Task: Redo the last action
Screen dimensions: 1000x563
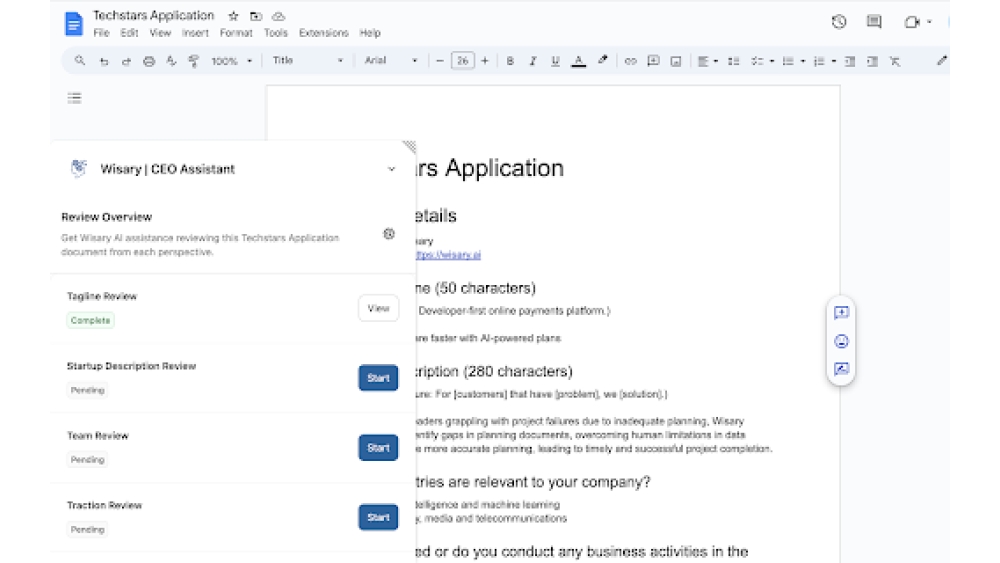Action: (x=126, y=61)
